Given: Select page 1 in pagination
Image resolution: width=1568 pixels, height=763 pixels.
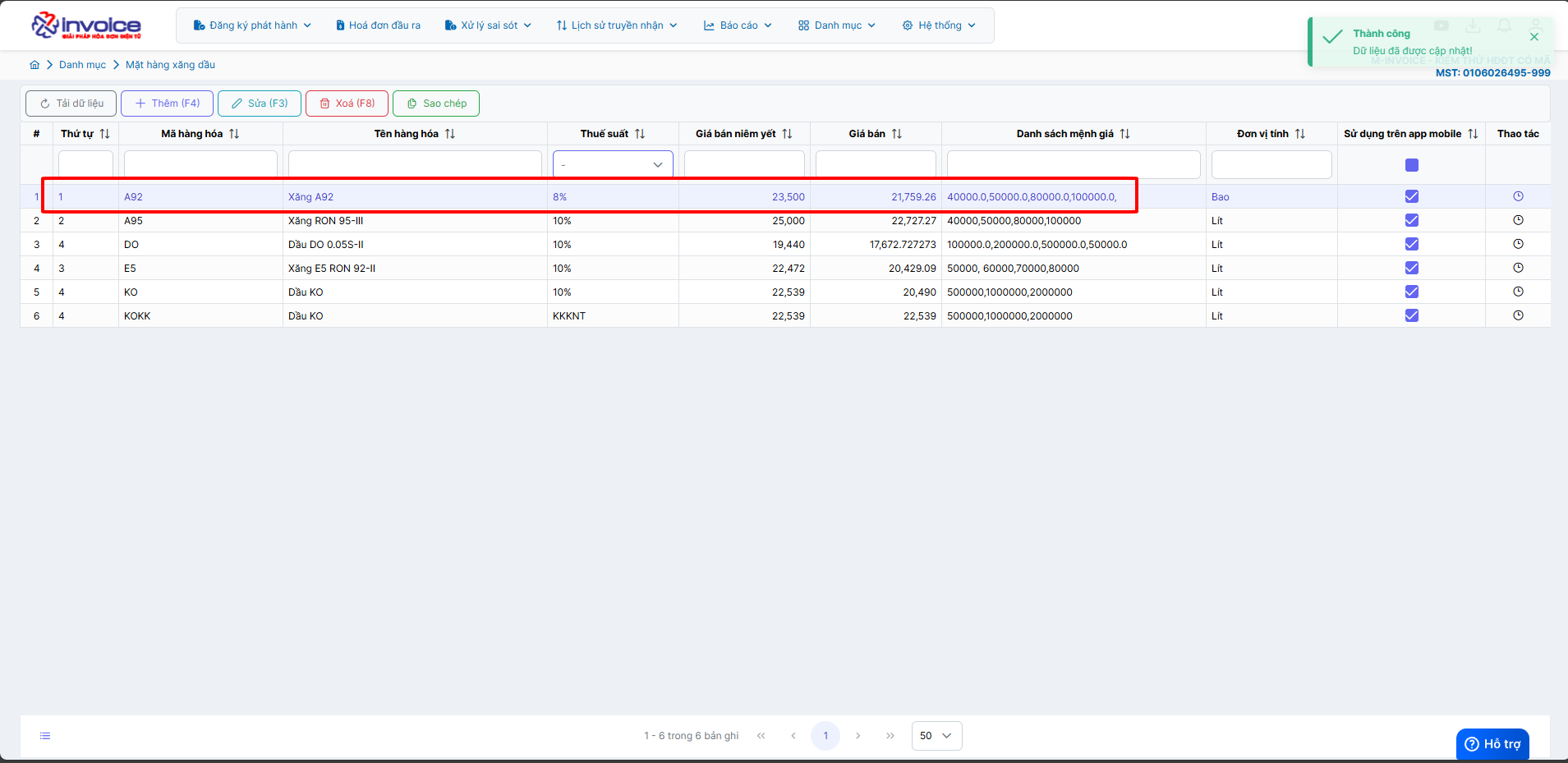Looking at the screenshot, I should 825,736.
